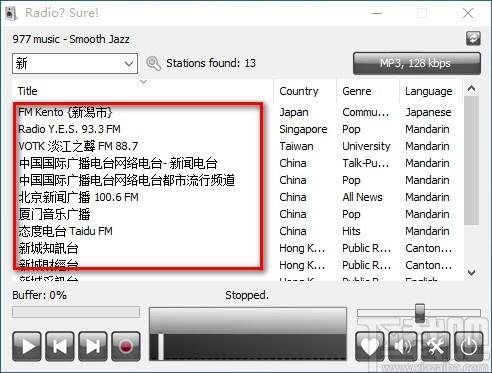The height and width of the screenshot is (373, 492).
Task: Click the Hits genre cell
Action: click(x=351, y=231)
